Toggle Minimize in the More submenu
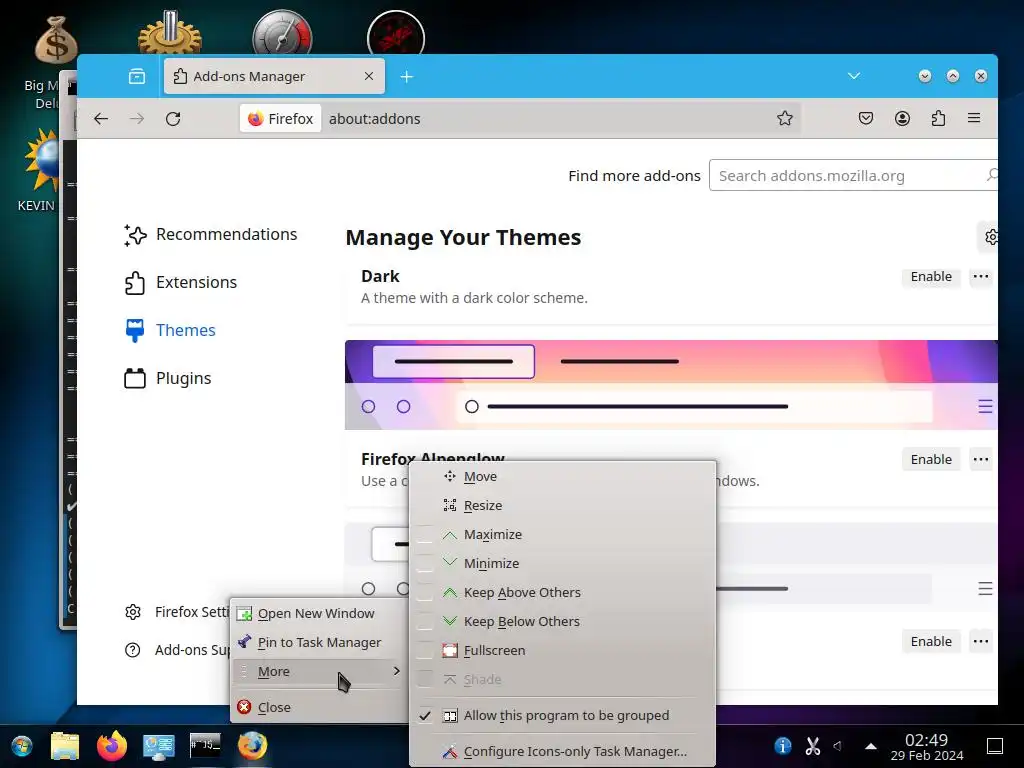The height and width of the screenshot is (768, 1024). 562,564
